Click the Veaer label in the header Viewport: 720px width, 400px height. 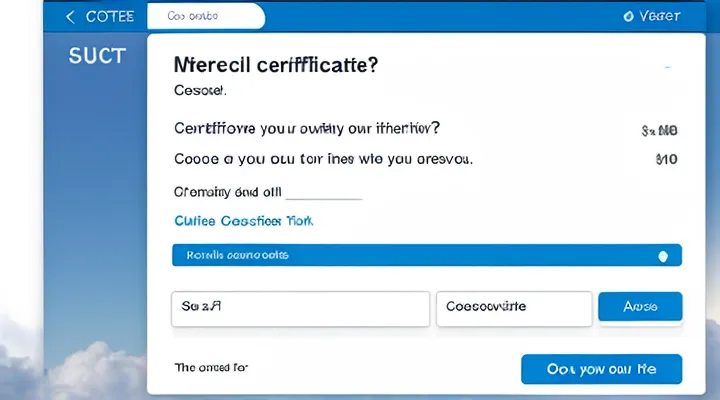[x=660, y=17]
